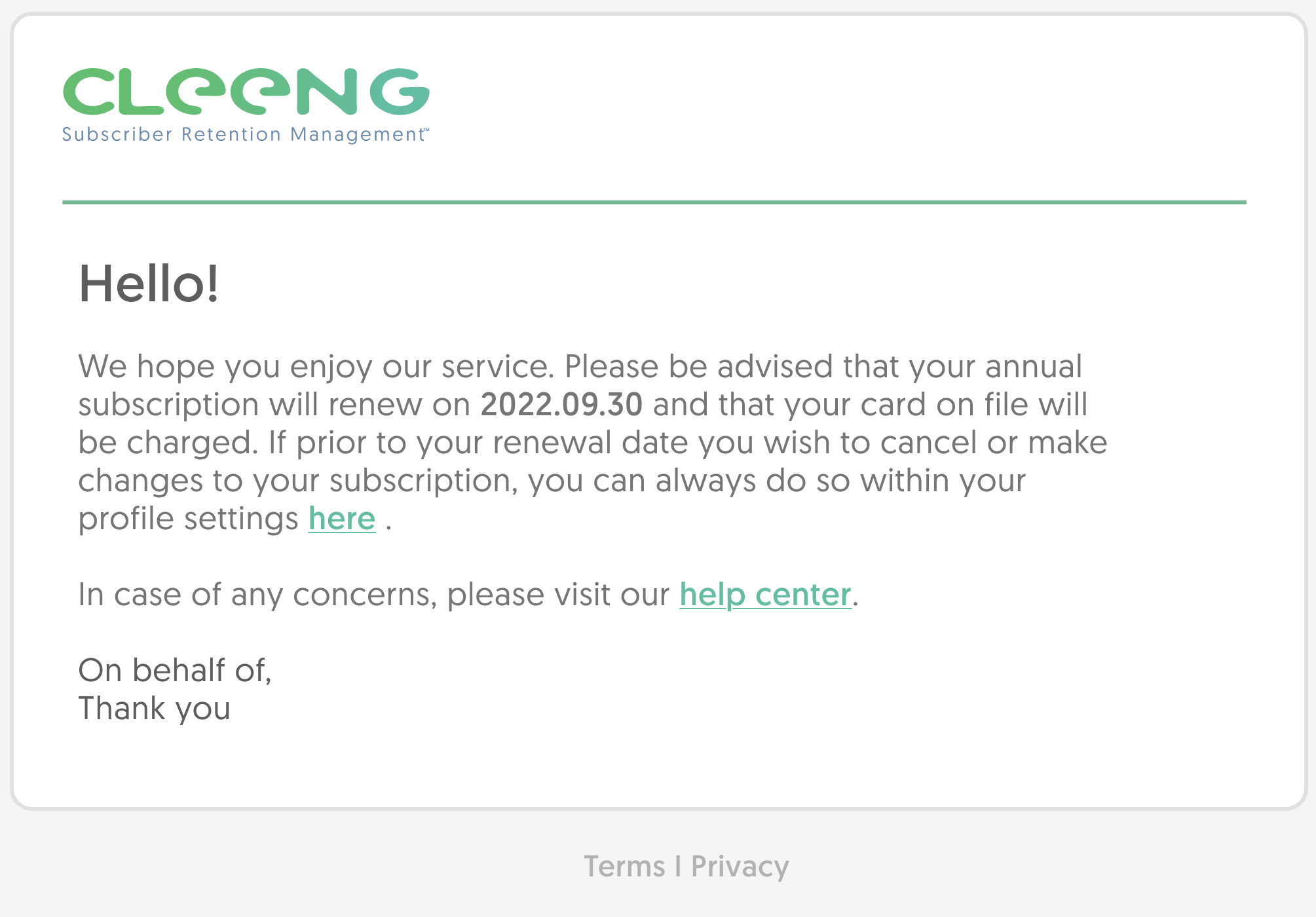1316x917 pixels.
Task: Click the Cleeng logo
Action: (x=246, y=105)
